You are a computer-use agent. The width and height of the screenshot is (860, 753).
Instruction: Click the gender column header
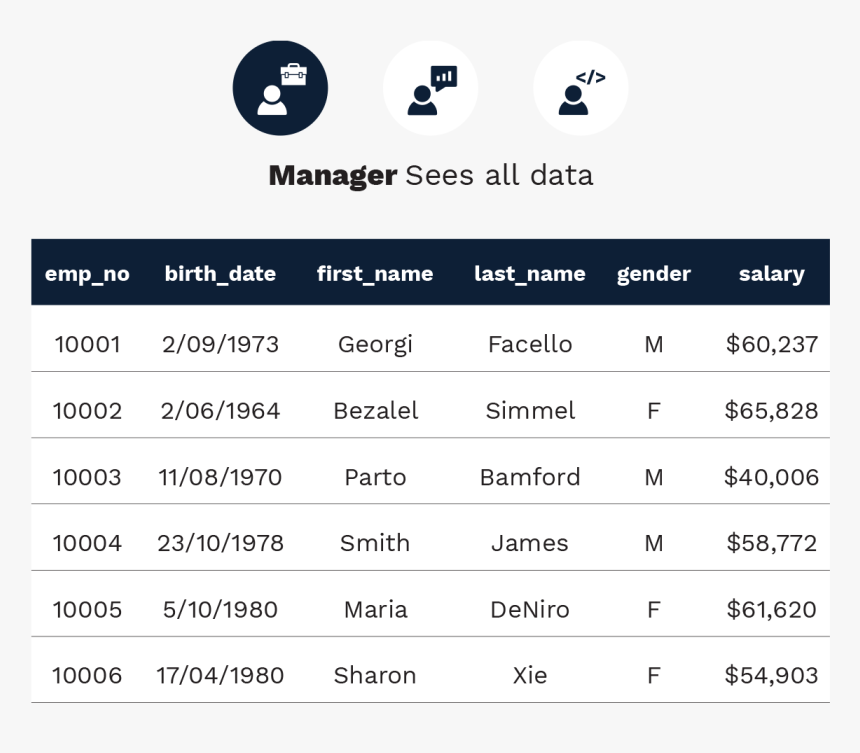(x=654, y=273)
